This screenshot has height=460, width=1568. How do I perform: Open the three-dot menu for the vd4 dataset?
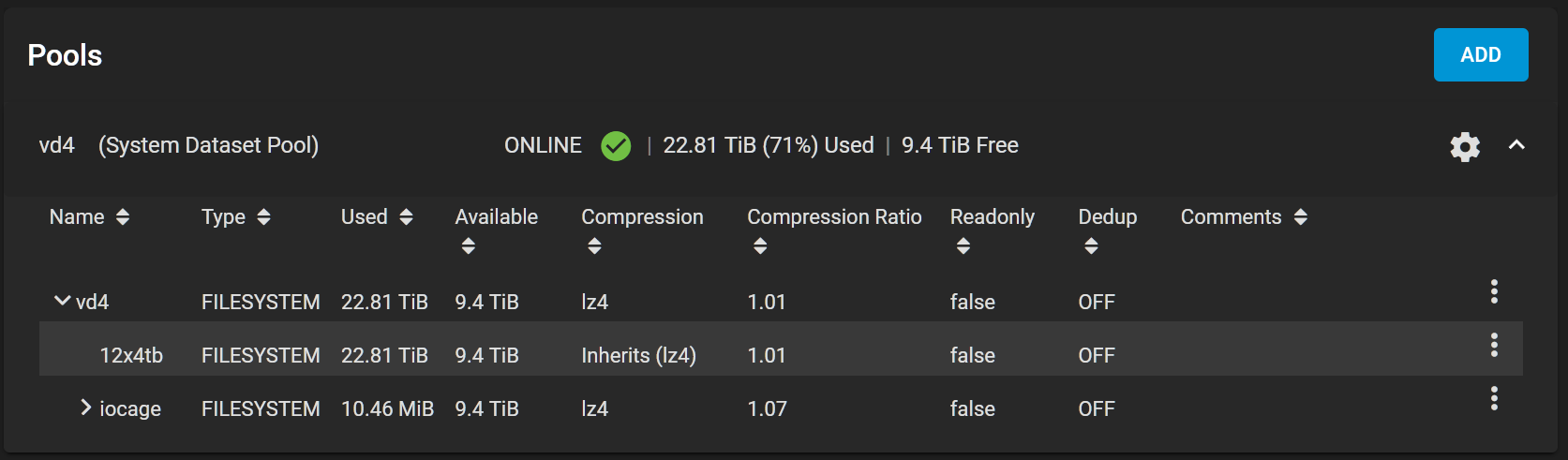pyautogui.click(x=1494, y=291)
